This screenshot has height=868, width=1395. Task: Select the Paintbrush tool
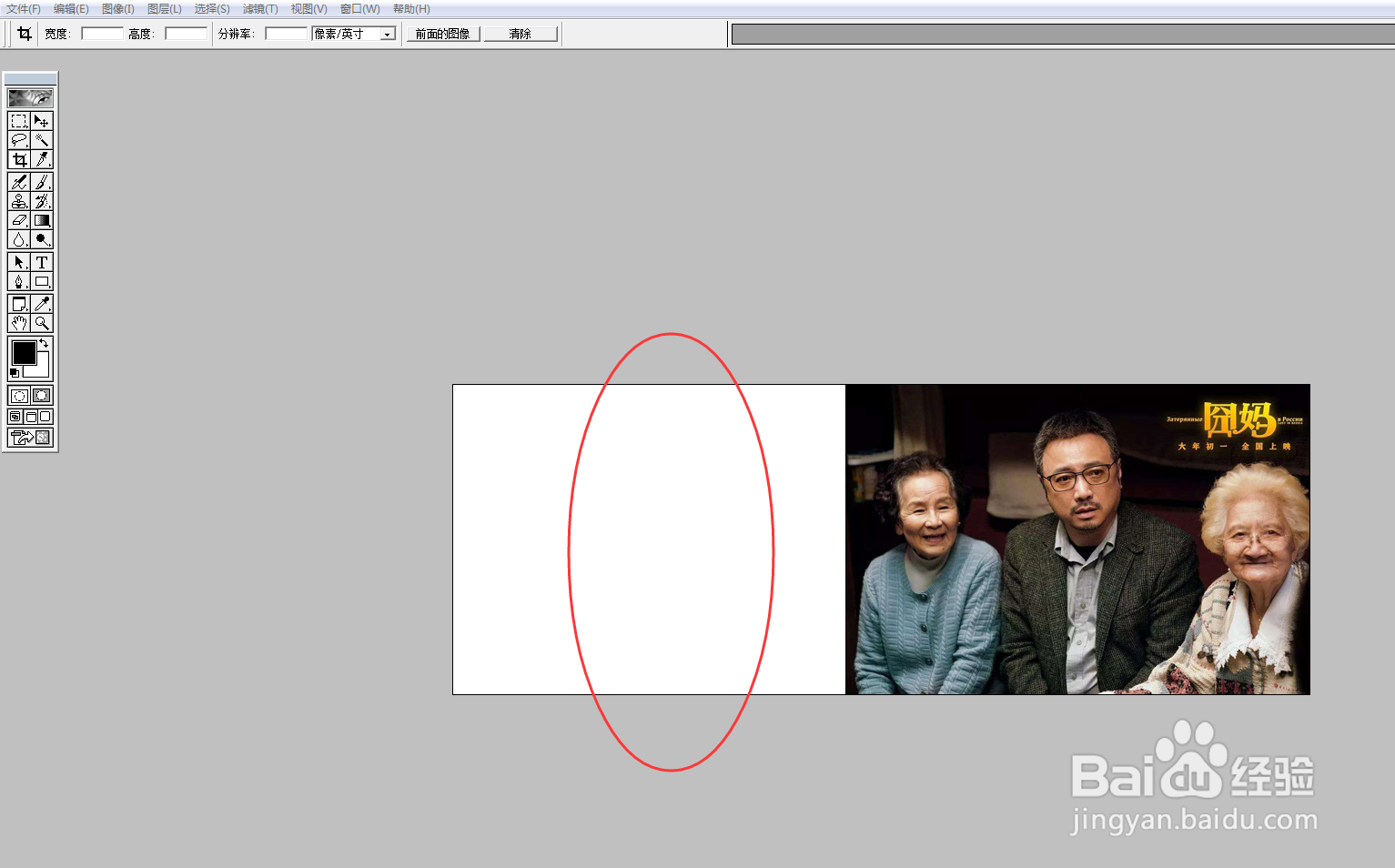pyautogui.click(x=42, y=182)
